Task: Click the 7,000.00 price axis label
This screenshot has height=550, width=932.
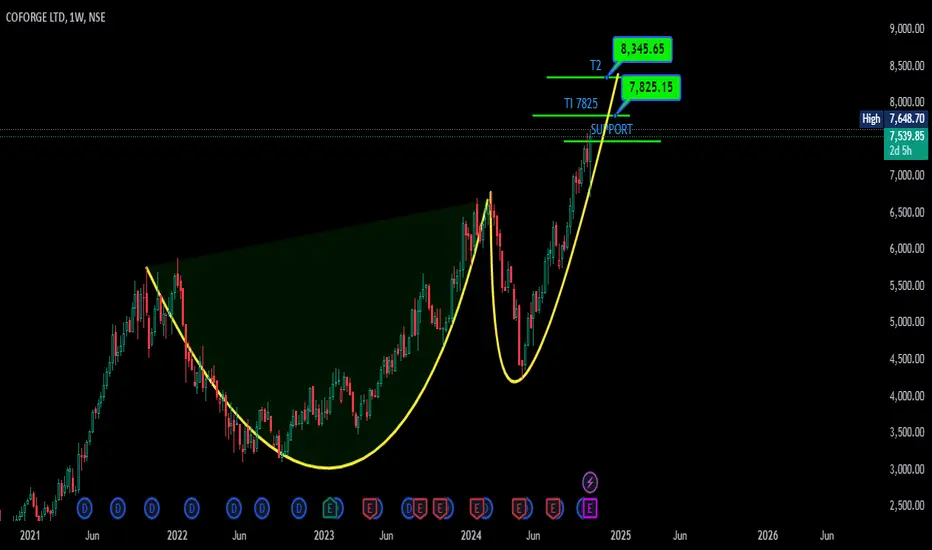Action: tap(906, 175)
